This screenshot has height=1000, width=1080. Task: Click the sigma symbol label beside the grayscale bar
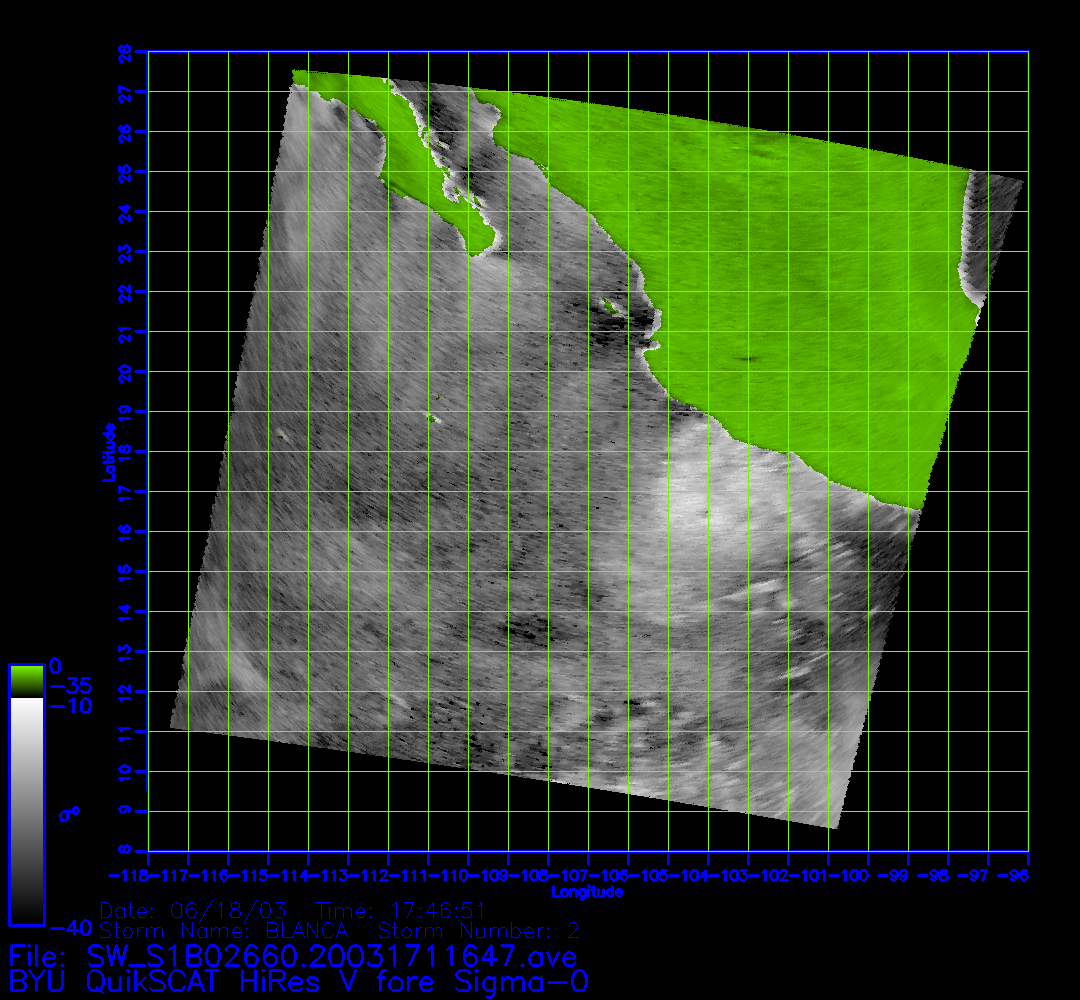69,814
